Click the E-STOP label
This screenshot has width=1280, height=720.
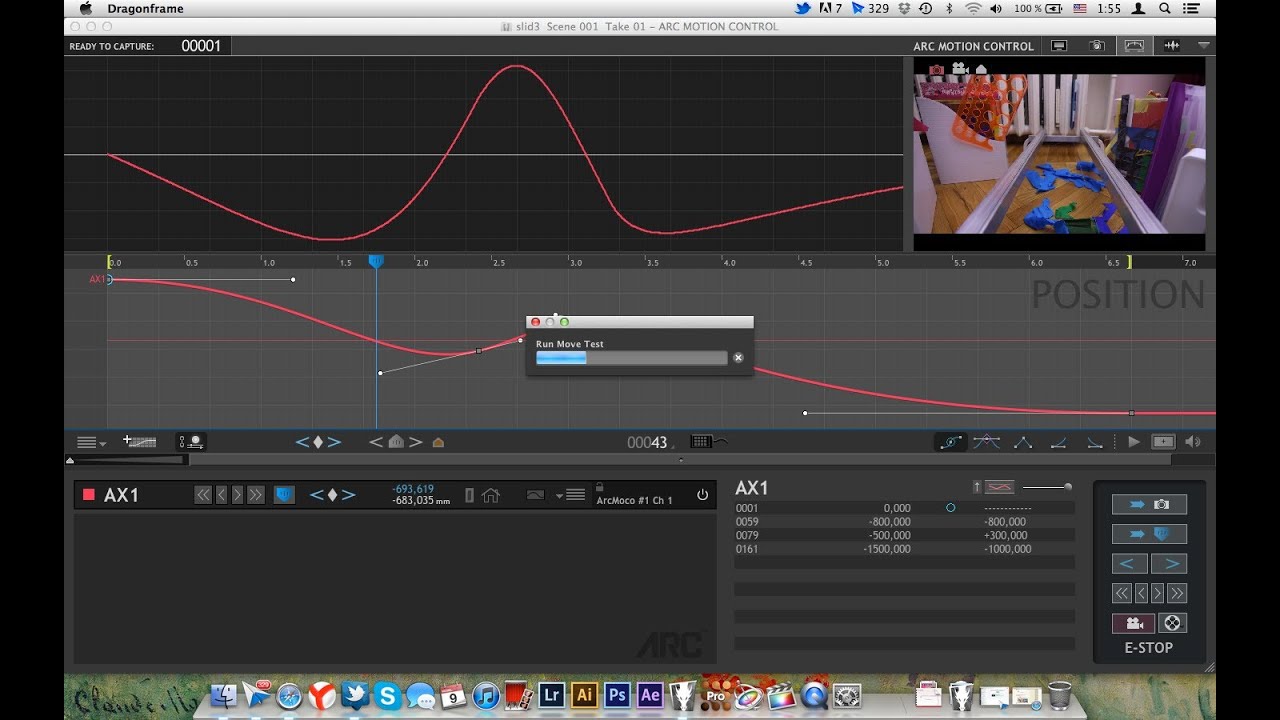click(x=1149, y=647)
